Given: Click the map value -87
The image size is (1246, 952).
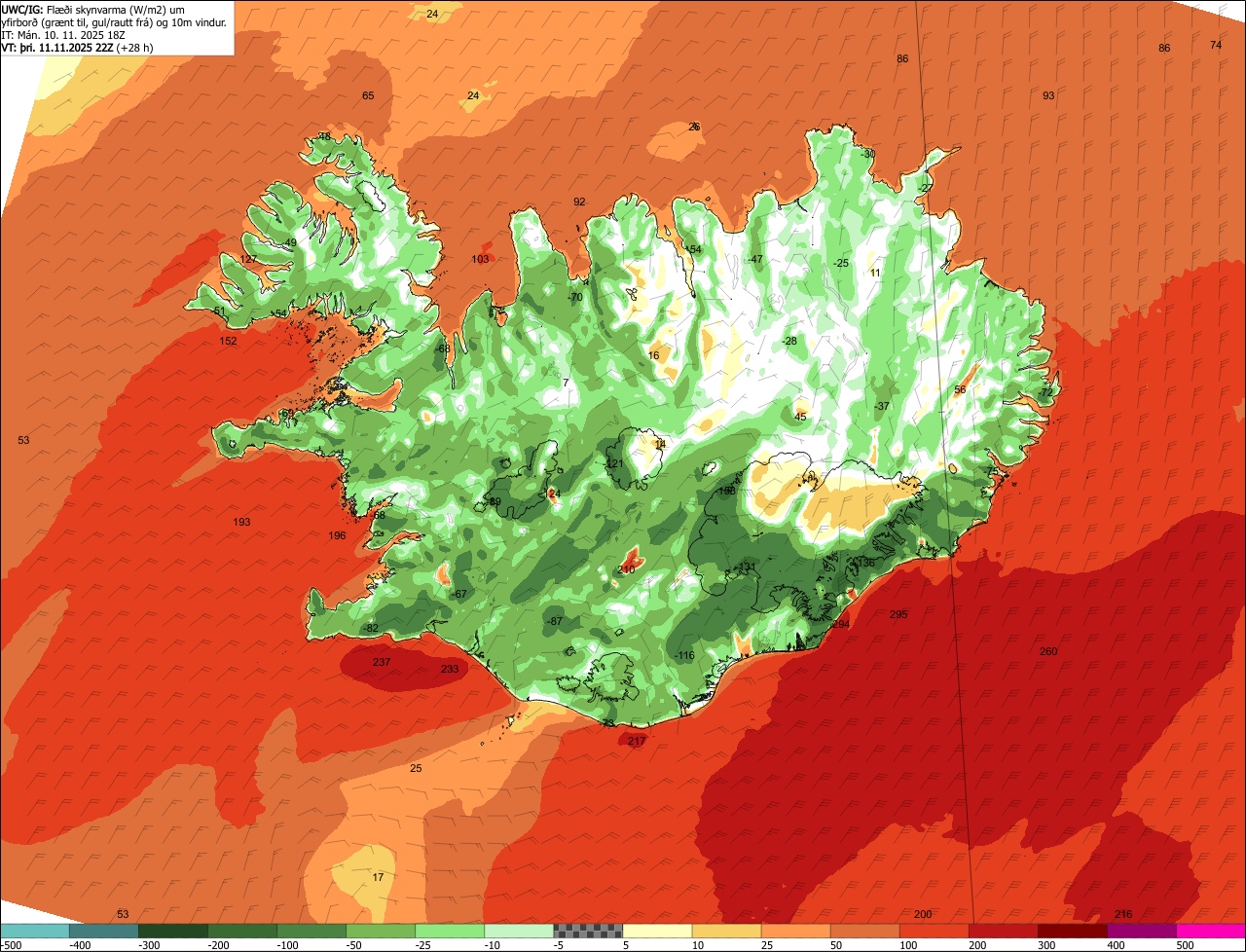Looking at the screenshot, I should pyautogui.click(x=554, y=621).
